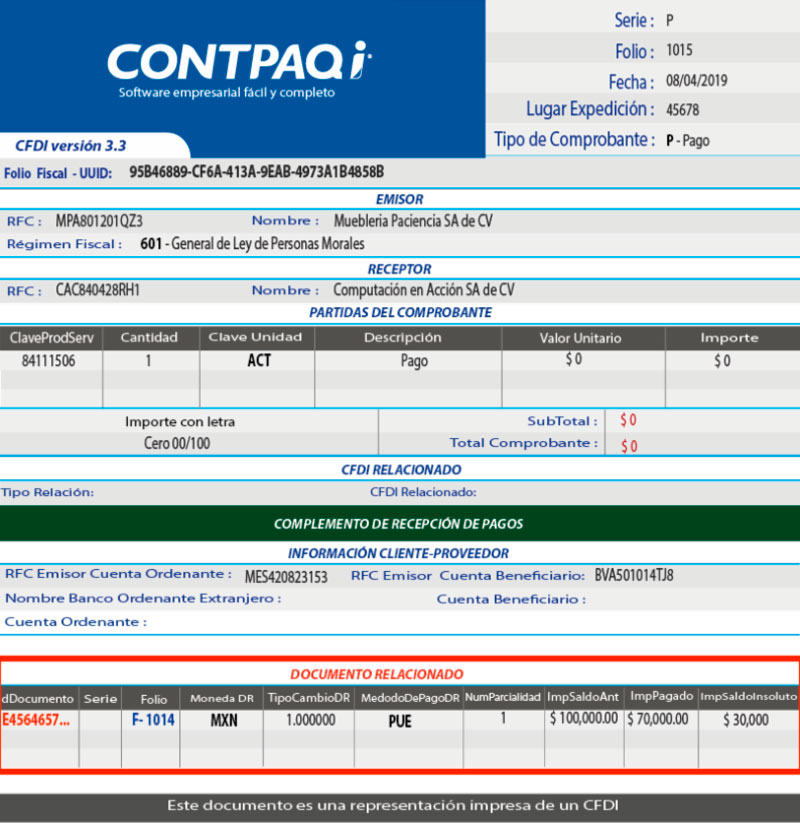The height and width of the screenshot is (823, 800).
Task: Select the ordenante RFC 'MES420823153'
Action: (286, 577)
